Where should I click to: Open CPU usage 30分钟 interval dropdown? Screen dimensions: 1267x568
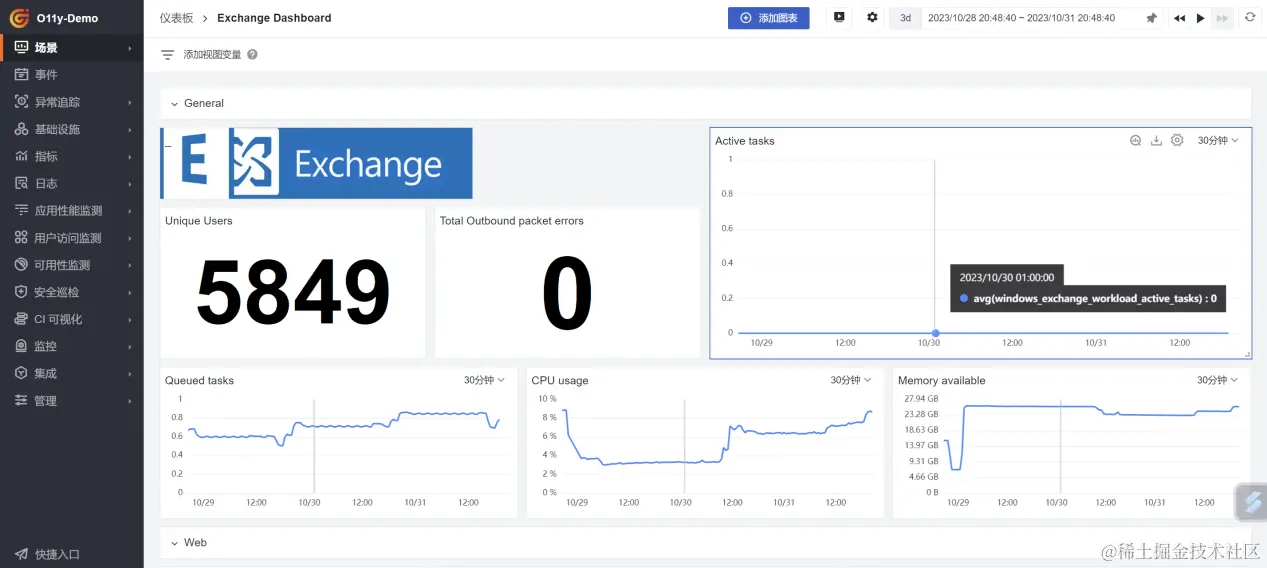(x=851, y=380)
